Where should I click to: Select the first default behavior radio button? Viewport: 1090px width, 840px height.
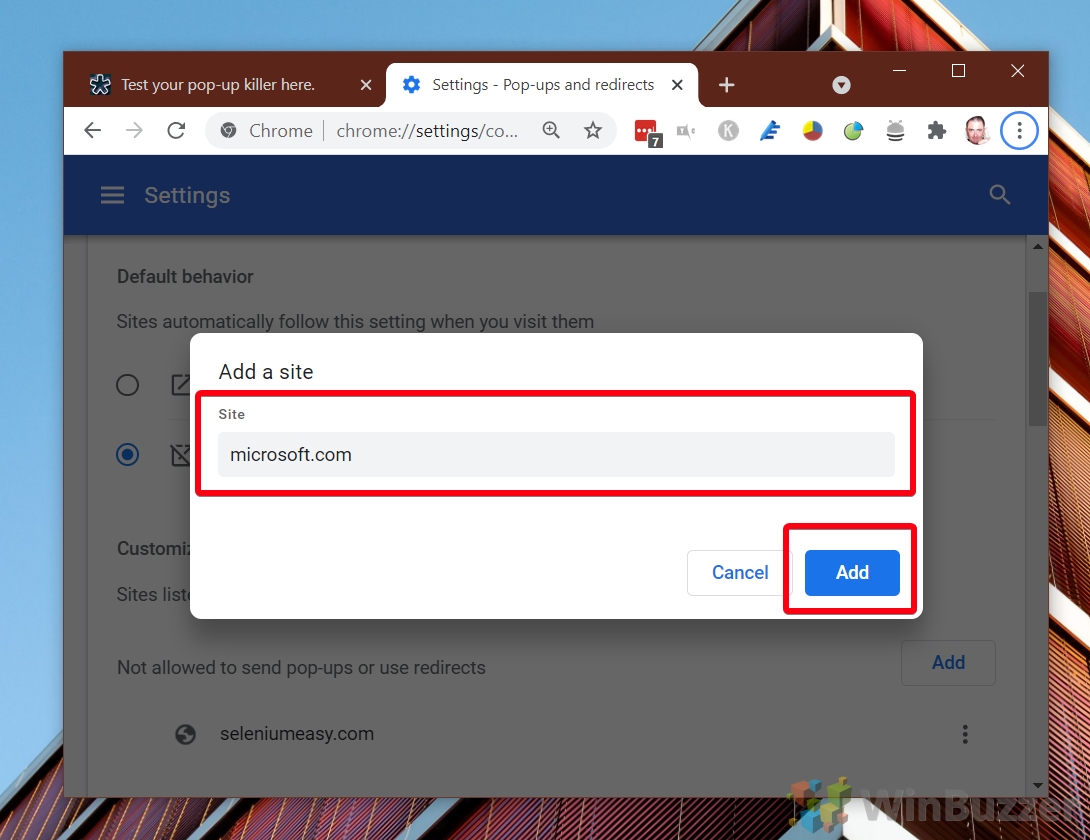pyautogui.click(x=127, y=385)
